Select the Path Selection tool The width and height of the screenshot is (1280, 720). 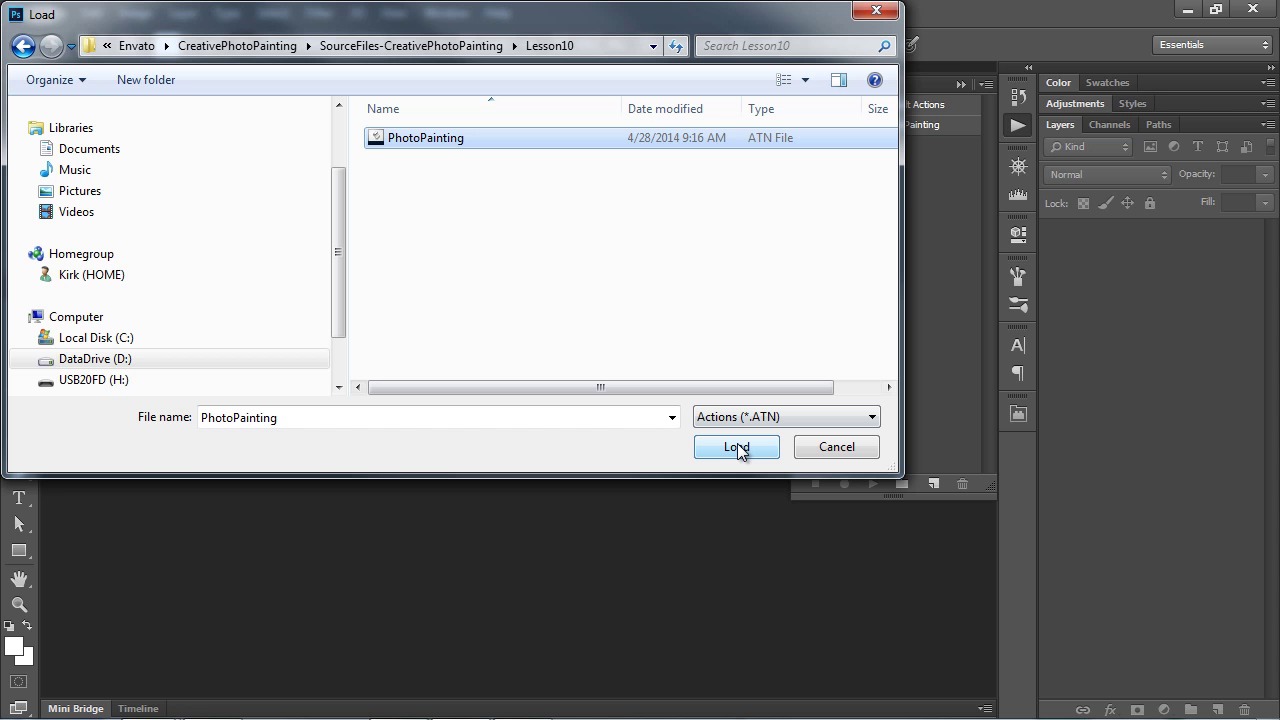pos(19,524)
